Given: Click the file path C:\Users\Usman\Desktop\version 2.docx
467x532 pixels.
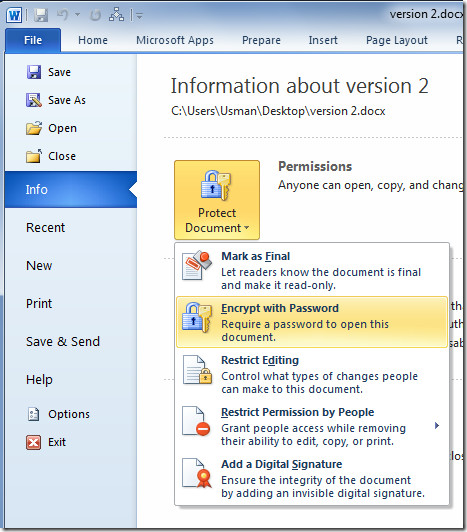Looking at the screenshot, I should pyautogui.click(x=278, y=111).
